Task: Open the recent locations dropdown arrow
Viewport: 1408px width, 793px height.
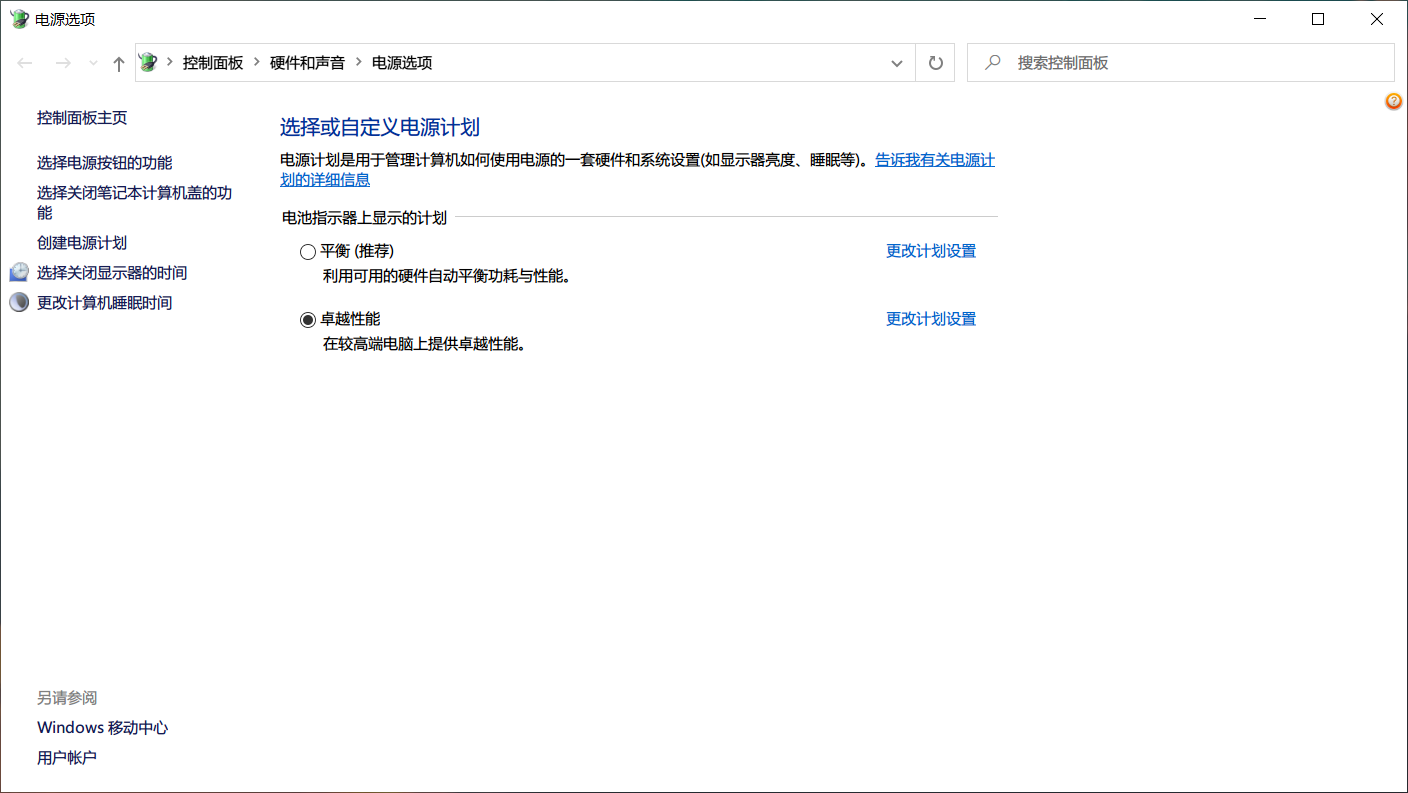Action: tap(93, 63)
